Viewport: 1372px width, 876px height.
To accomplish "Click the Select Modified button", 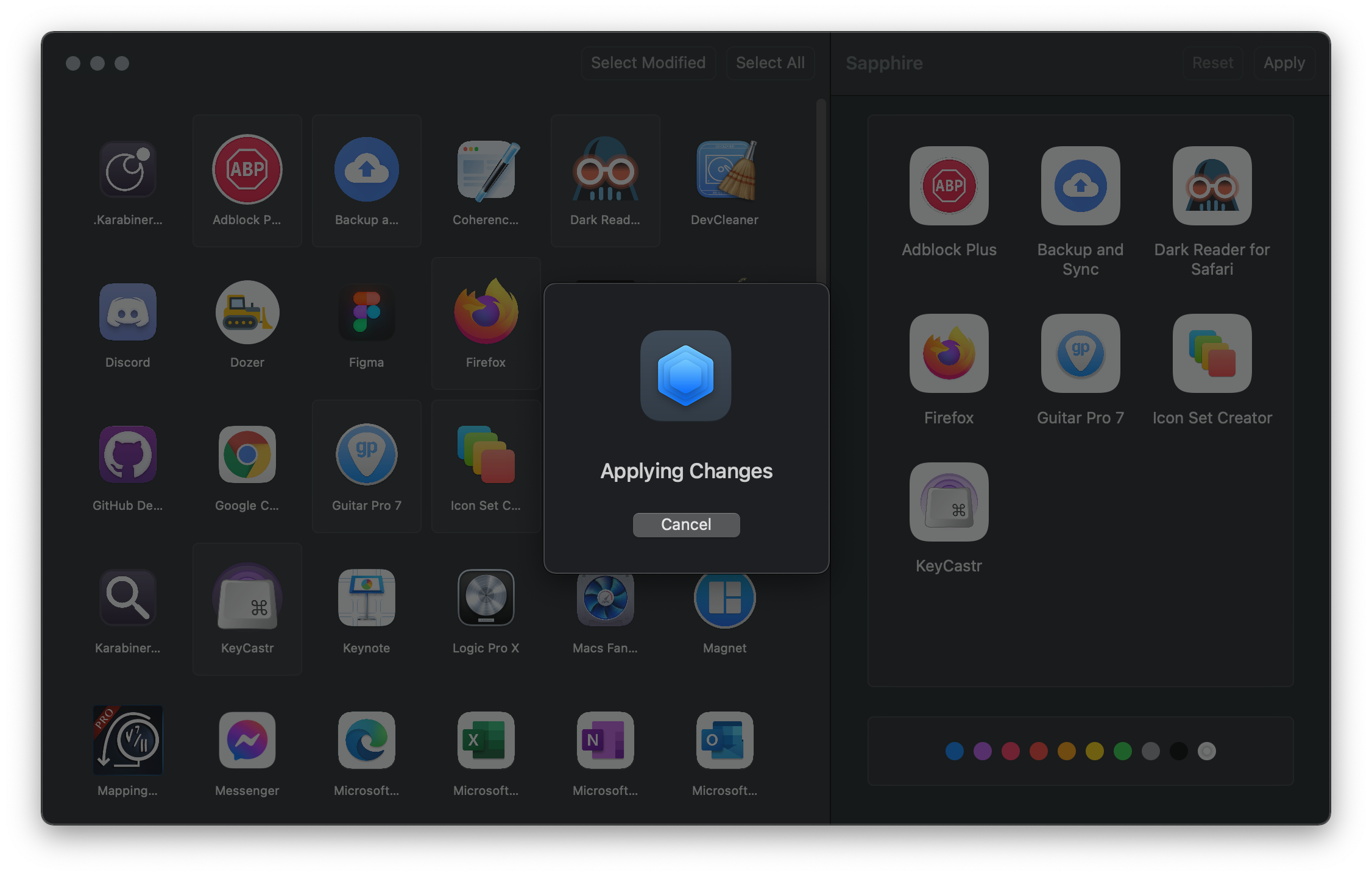I will coord(648,63).
